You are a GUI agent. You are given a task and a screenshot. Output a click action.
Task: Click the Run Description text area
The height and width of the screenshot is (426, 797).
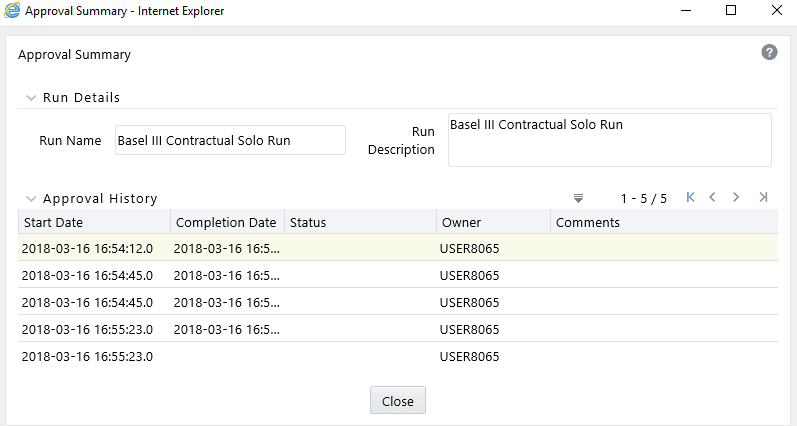[609, 140]
